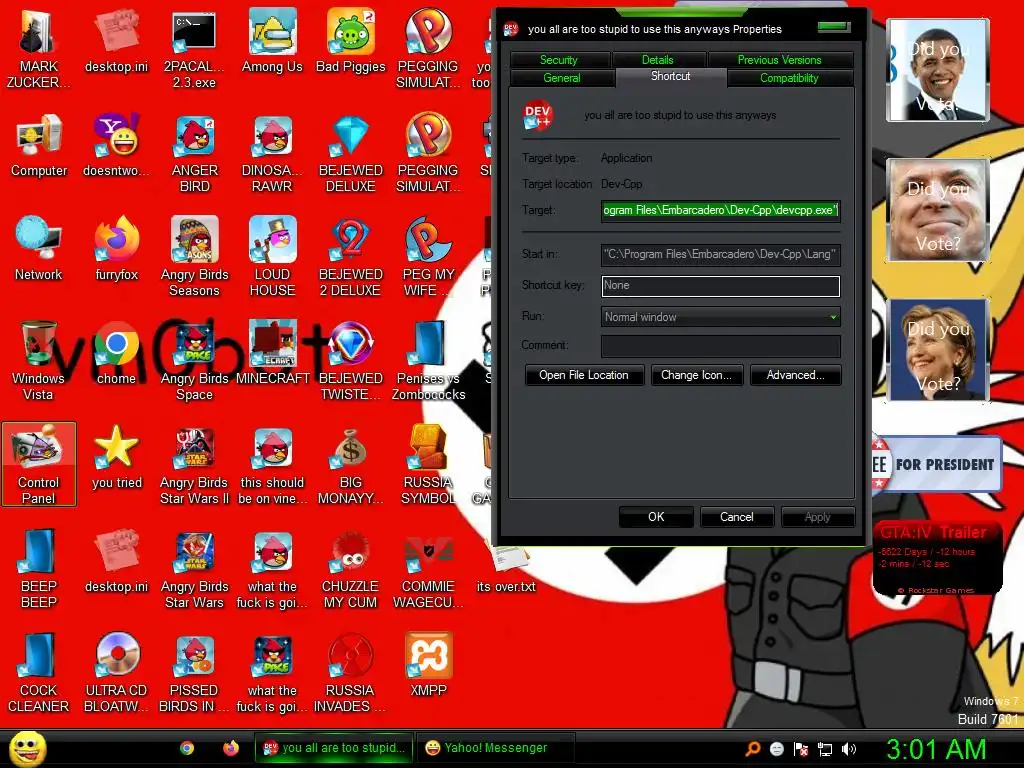Select the Bad Piggies desktop icon
Image resolution: width=1024 pixels, height=768 pixels.
(351, 40)
